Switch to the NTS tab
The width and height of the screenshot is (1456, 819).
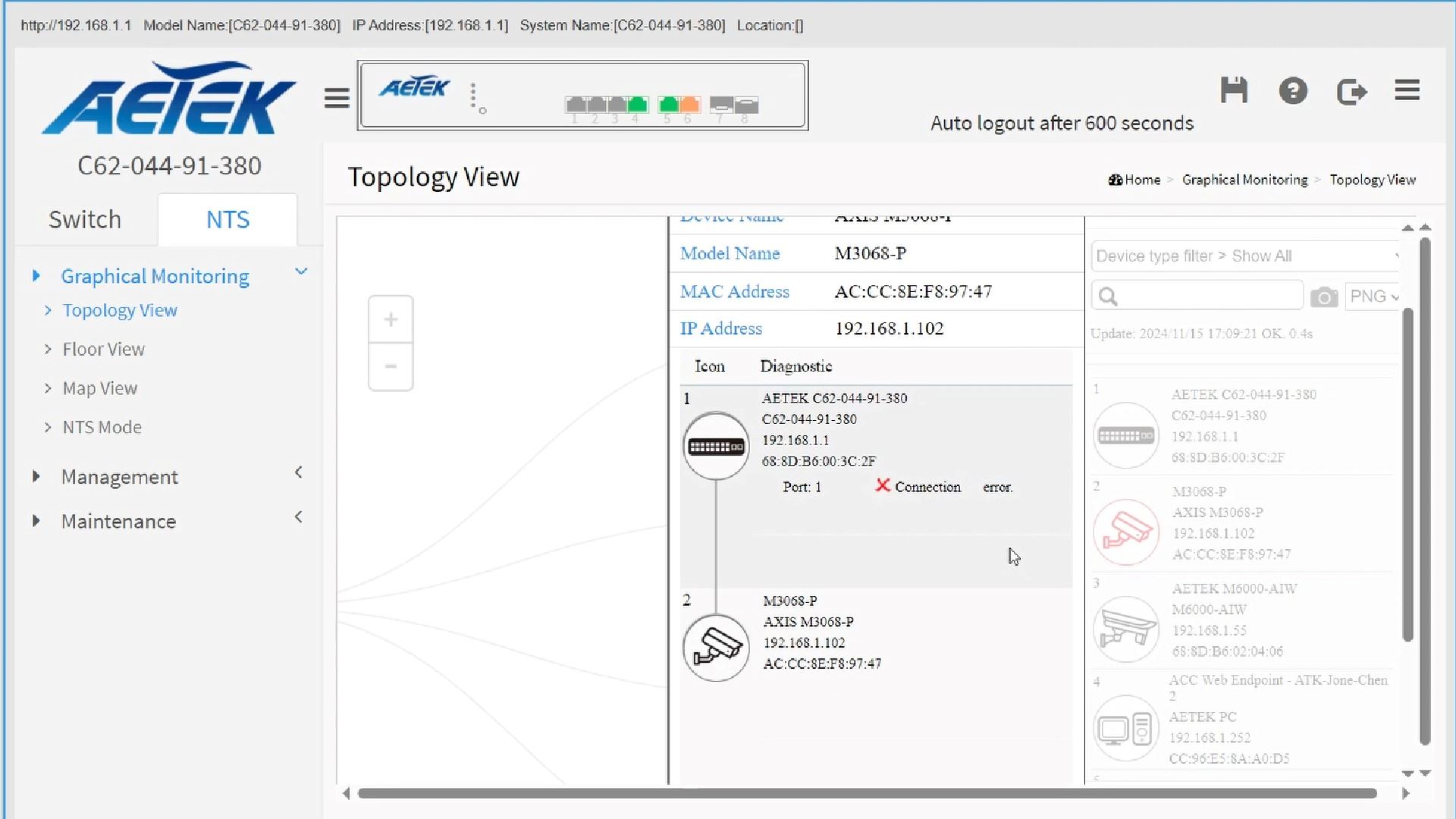[227, 220]
